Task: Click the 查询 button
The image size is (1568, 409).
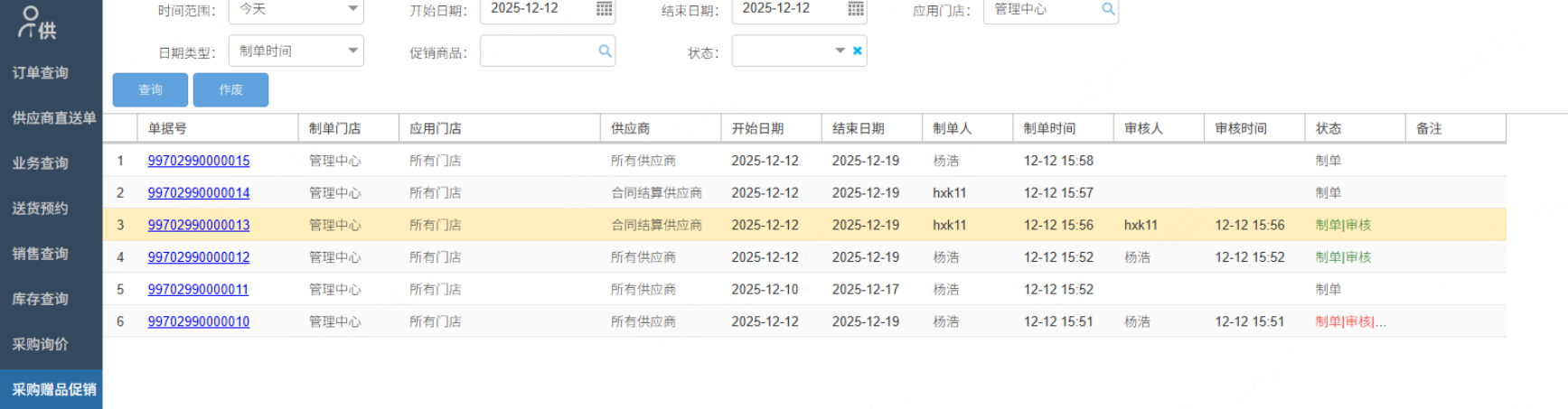Action: (150, 89)
